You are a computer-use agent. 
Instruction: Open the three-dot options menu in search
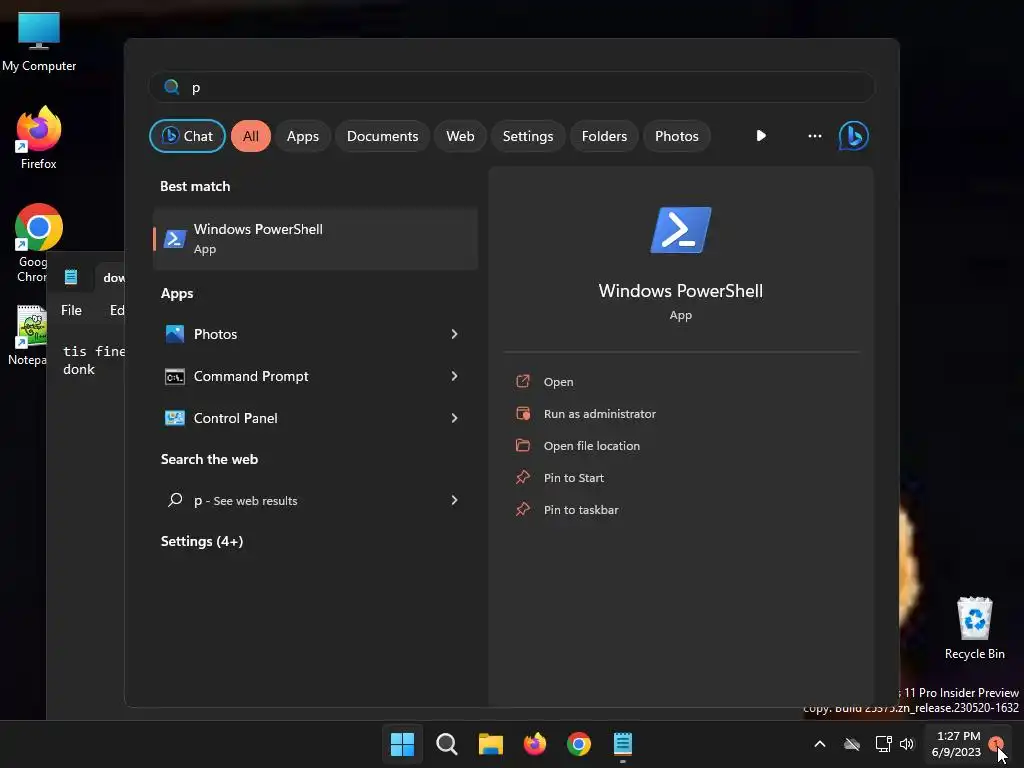(x=814, y=136)
